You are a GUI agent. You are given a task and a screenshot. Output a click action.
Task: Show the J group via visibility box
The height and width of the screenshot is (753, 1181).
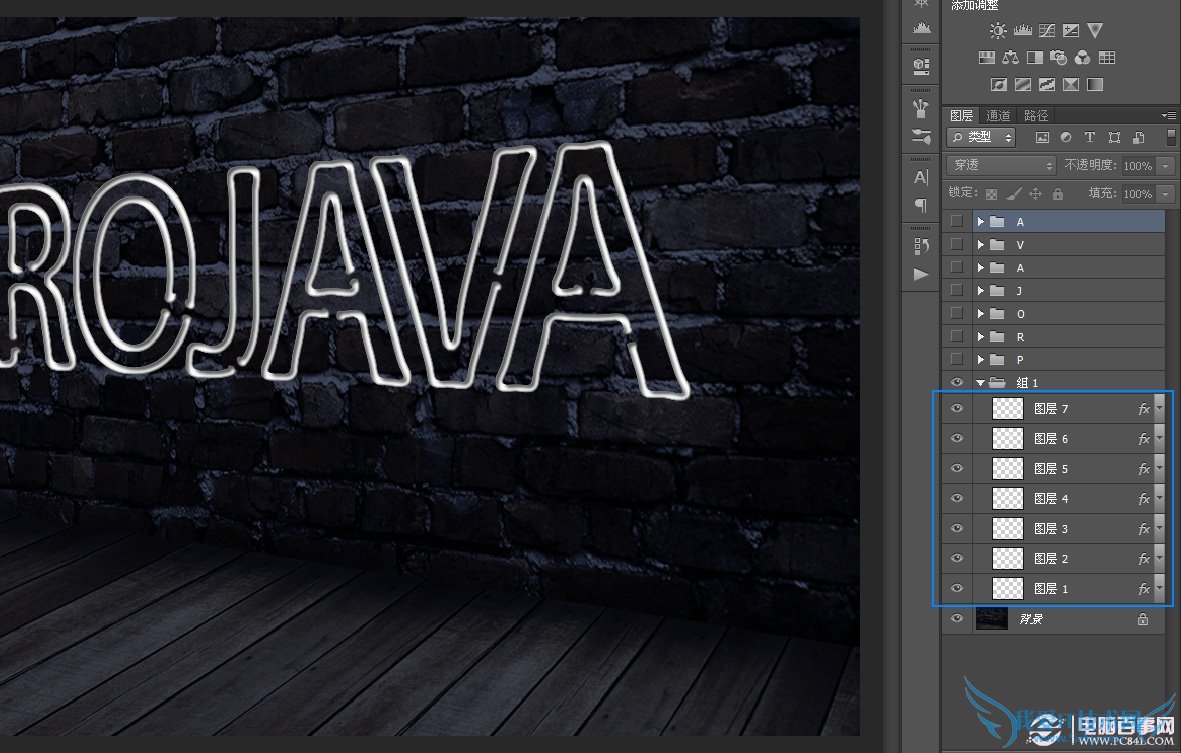957,290
